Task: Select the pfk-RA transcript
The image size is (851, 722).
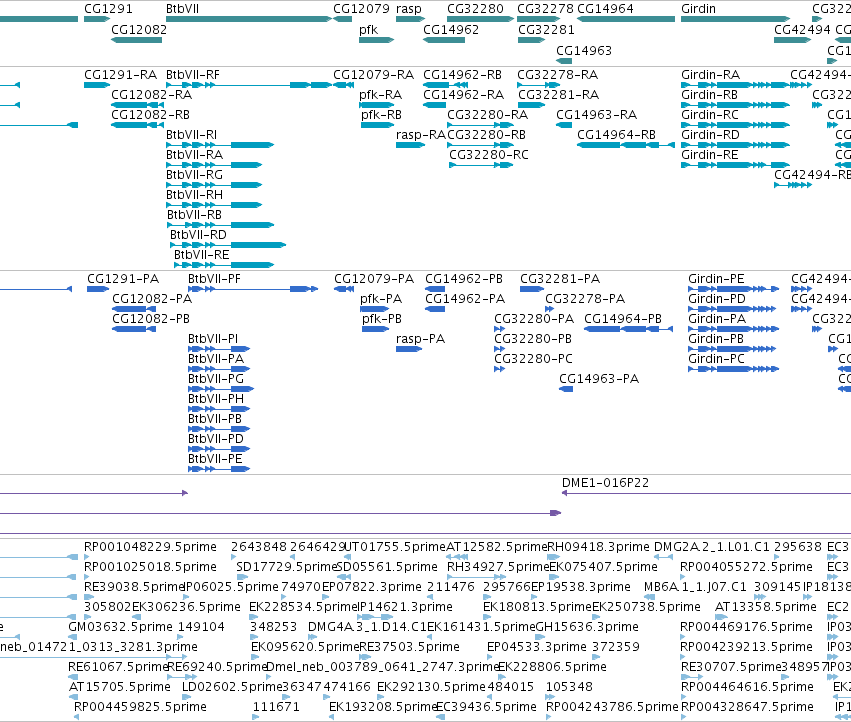Action: 376,105
